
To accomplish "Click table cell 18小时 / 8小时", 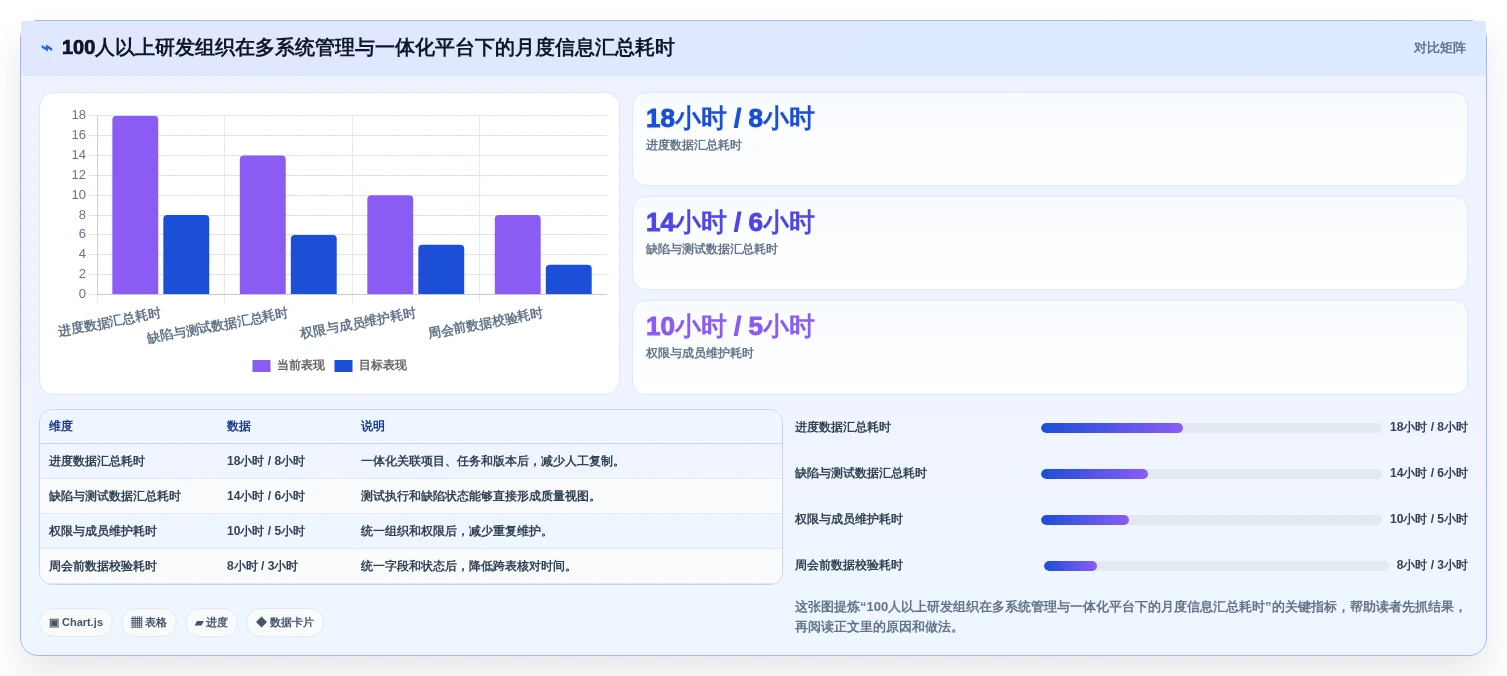I will [266, 462].
